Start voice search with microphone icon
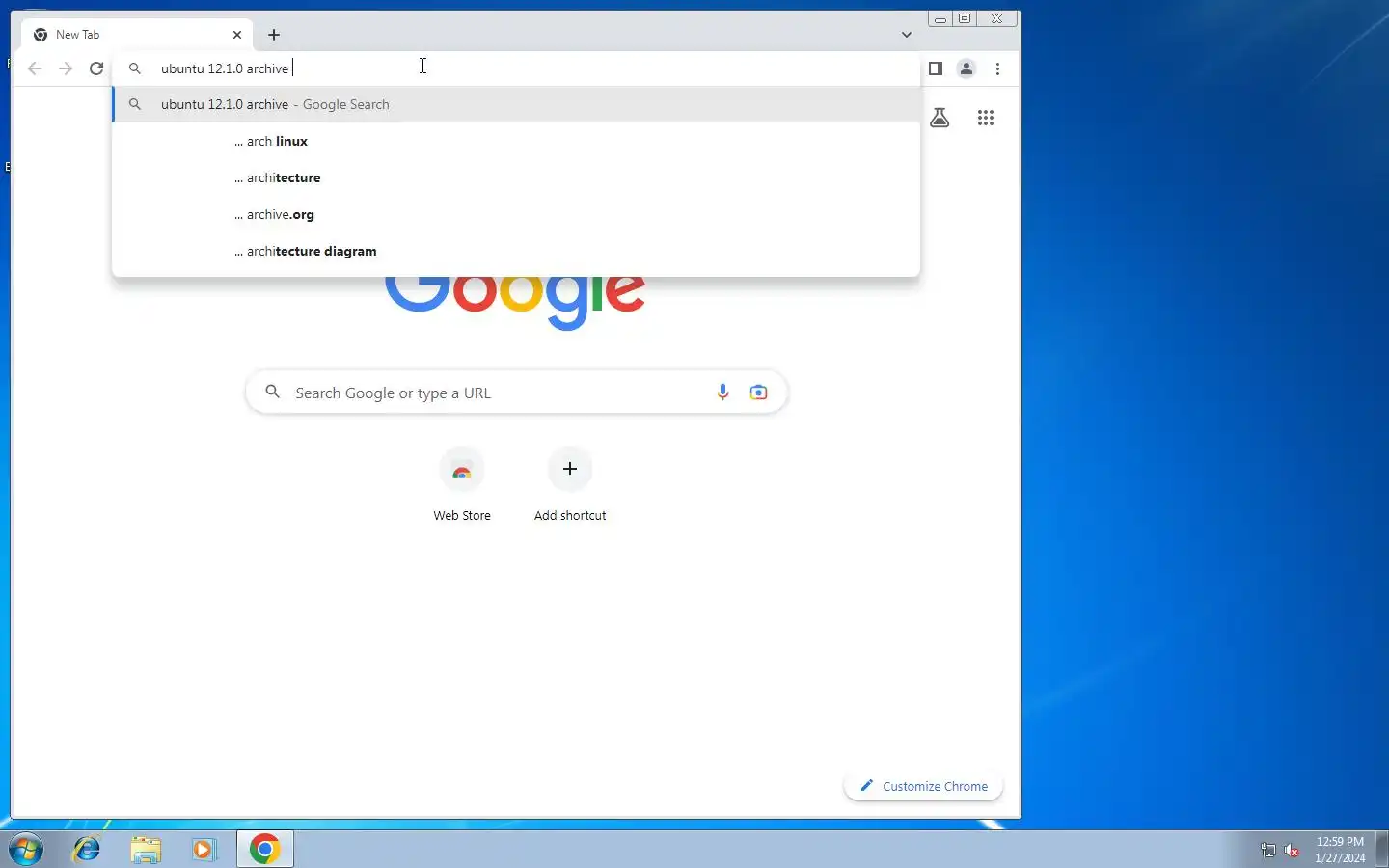 722,393
